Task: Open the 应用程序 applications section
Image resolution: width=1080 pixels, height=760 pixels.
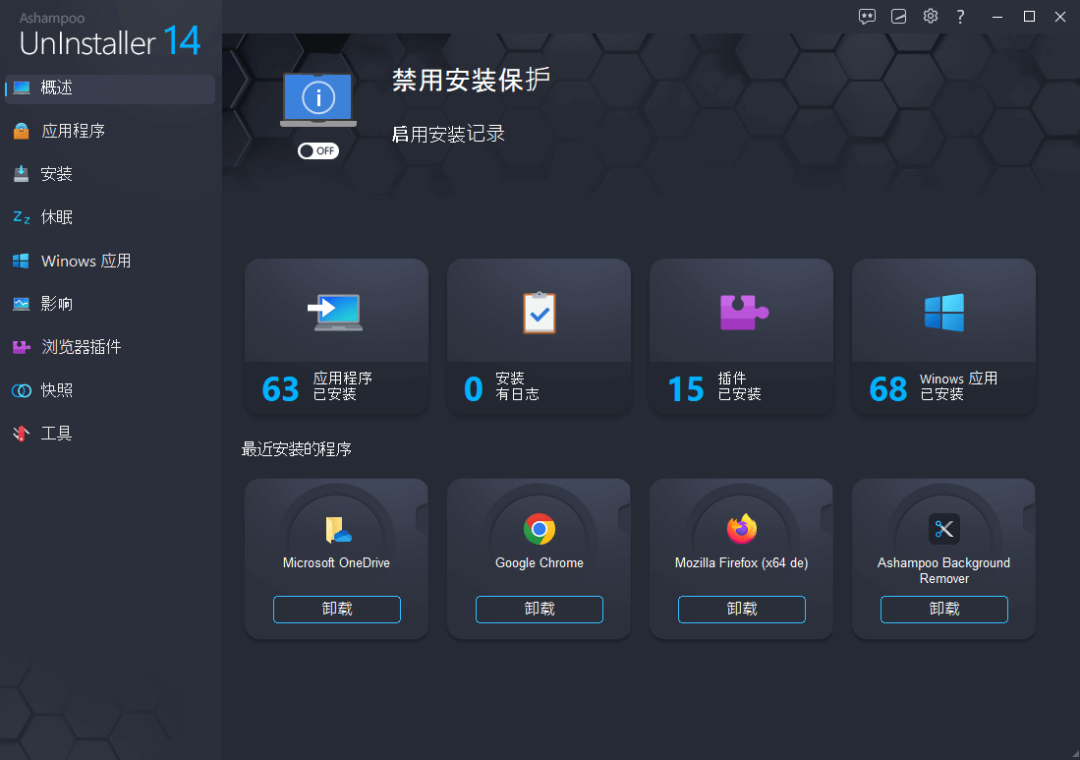Action: tap(110, 131)
